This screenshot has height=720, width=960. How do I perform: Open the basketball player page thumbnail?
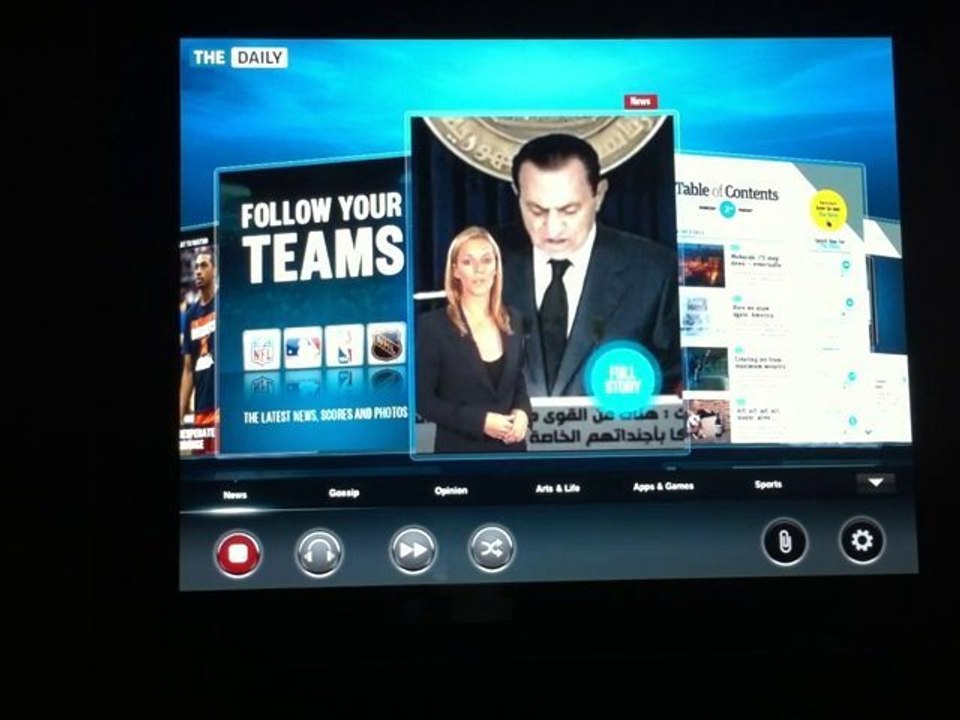(x=198, y=343)
